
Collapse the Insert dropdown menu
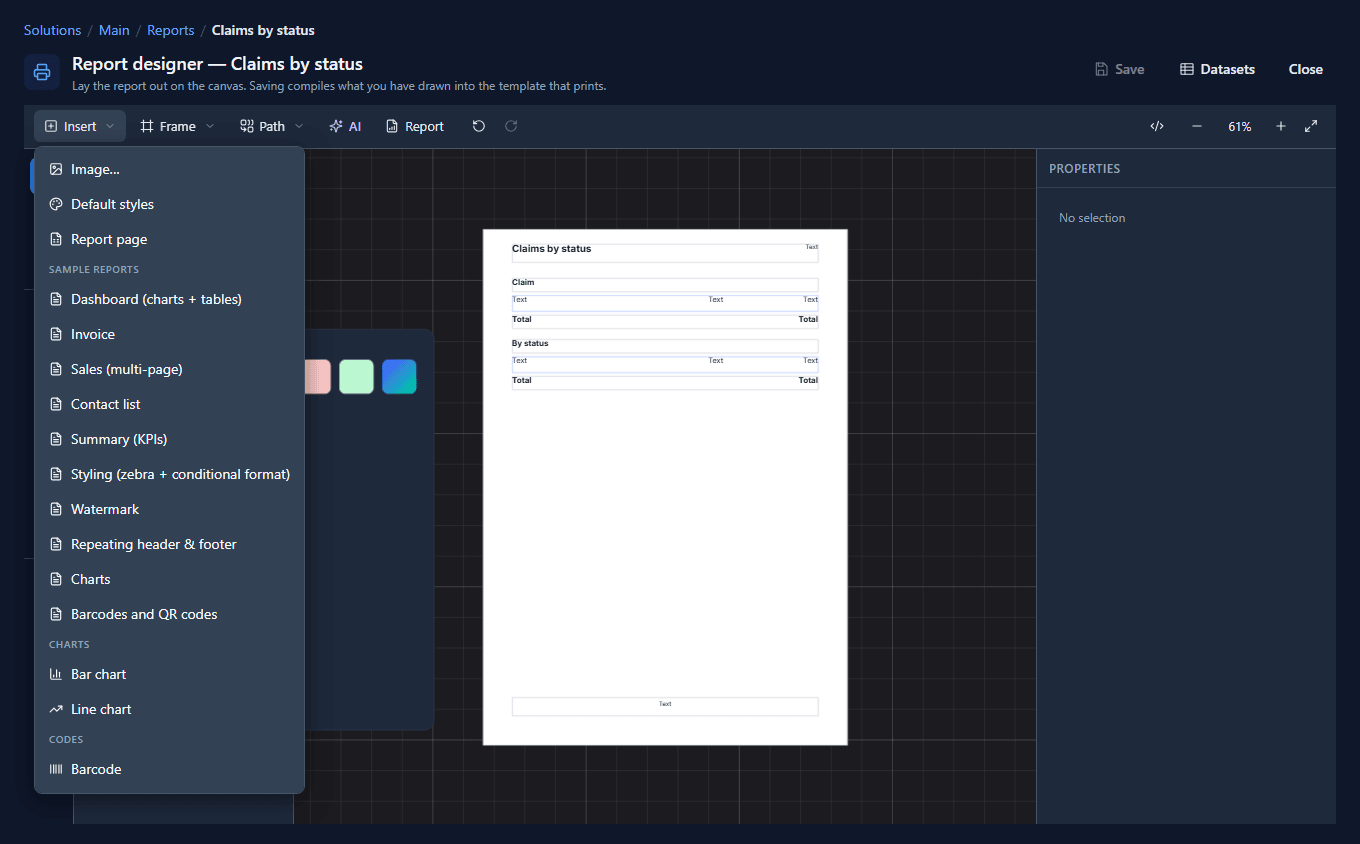(x=80, y=126)
